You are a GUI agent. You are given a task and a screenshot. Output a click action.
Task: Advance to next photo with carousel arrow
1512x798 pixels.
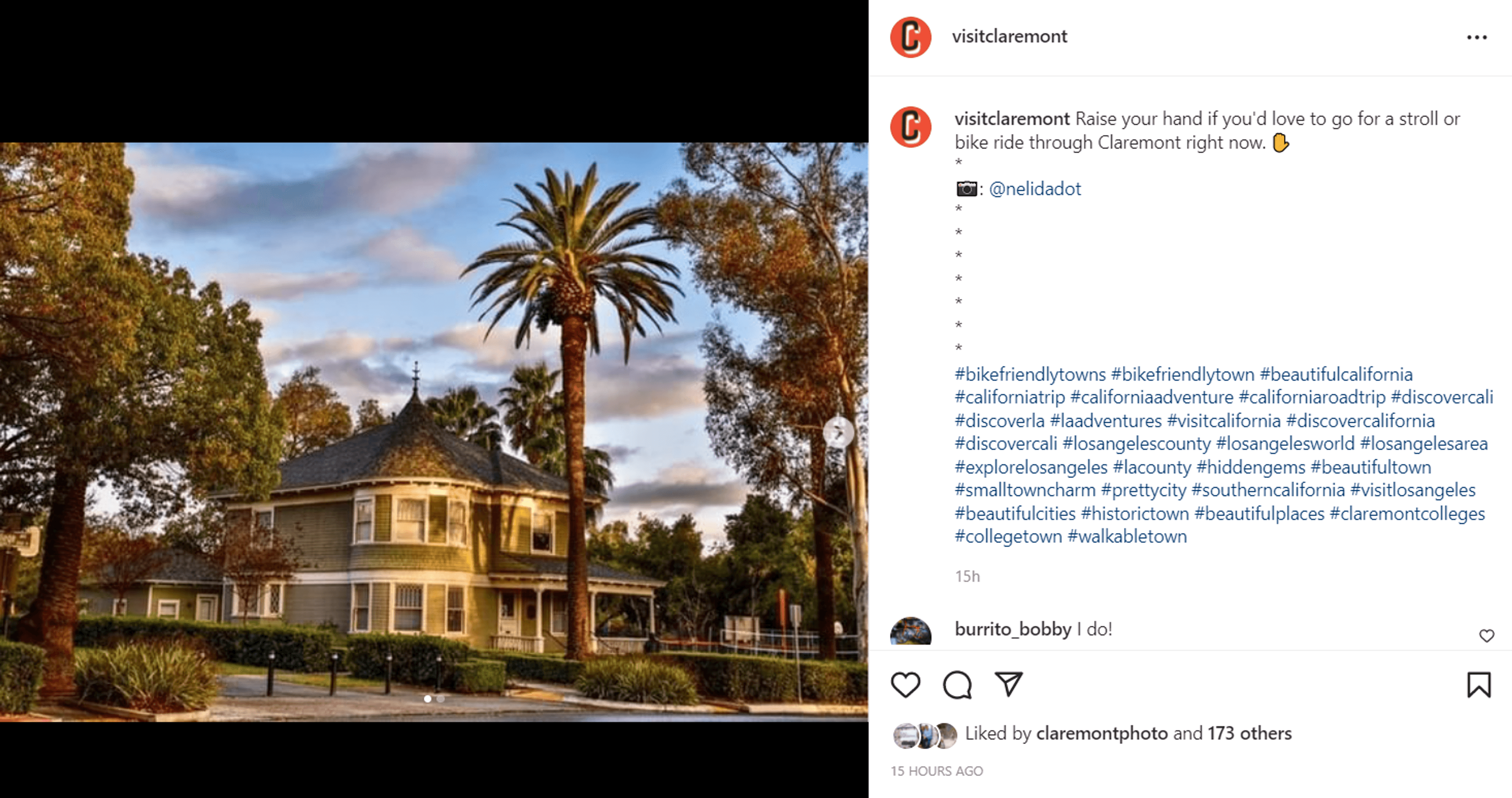(x=838, y=432)
